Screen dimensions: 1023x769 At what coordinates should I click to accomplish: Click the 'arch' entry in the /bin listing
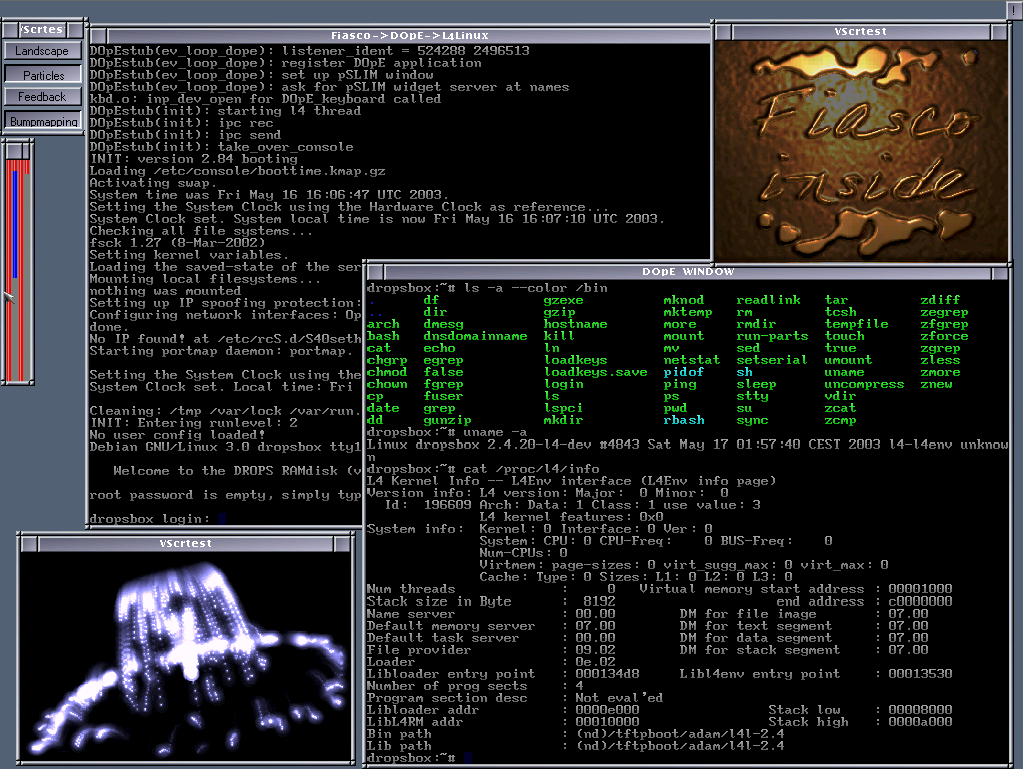point(383,324)
